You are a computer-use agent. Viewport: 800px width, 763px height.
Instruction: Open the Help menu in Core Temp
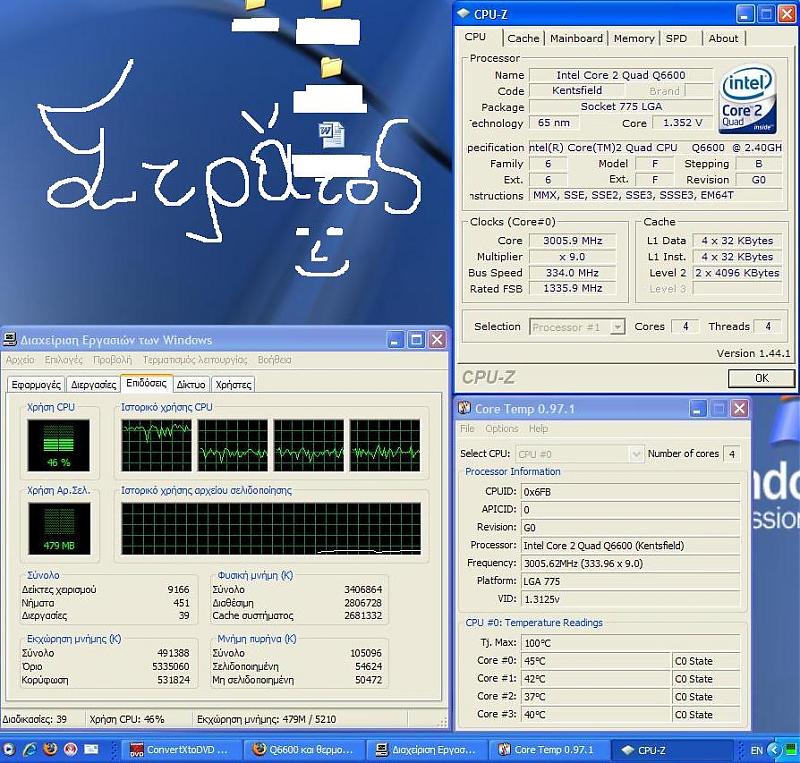pos(538,429)
